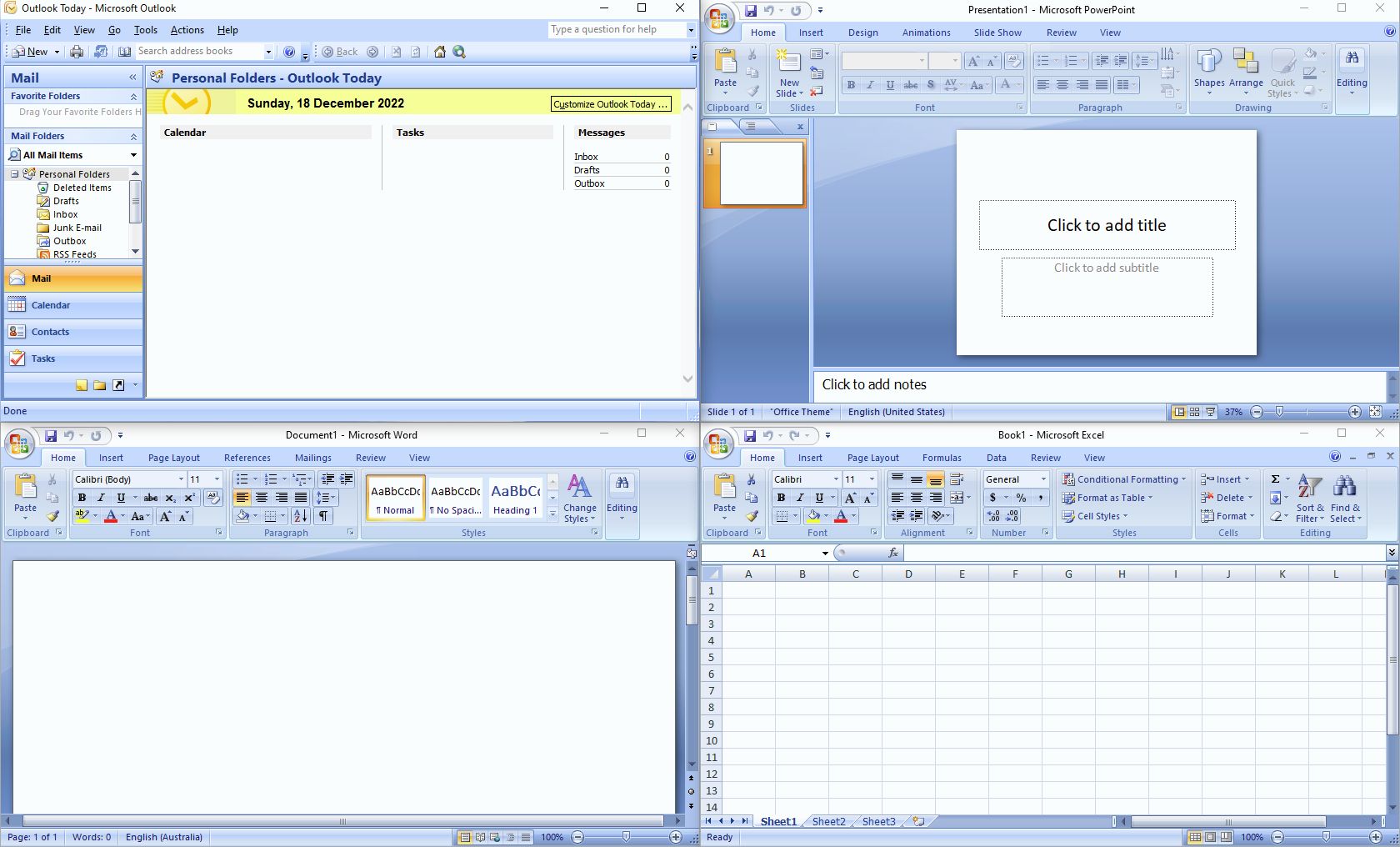
Task: Select the Bold icon in Word's Font group
Action: pos(82,499)
